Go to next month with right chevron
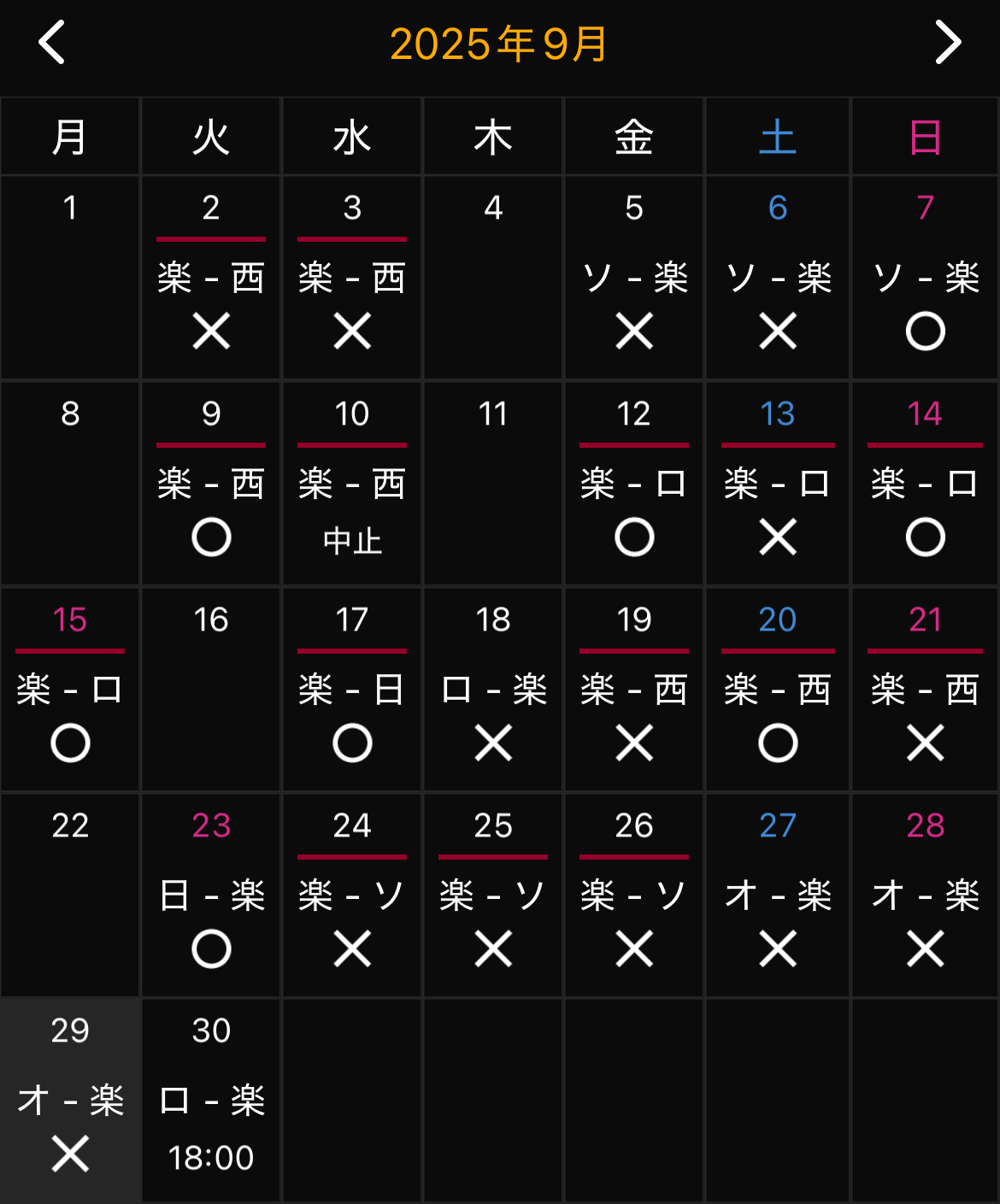This screenshot has width=1000, height=1204. click(947, 43)
